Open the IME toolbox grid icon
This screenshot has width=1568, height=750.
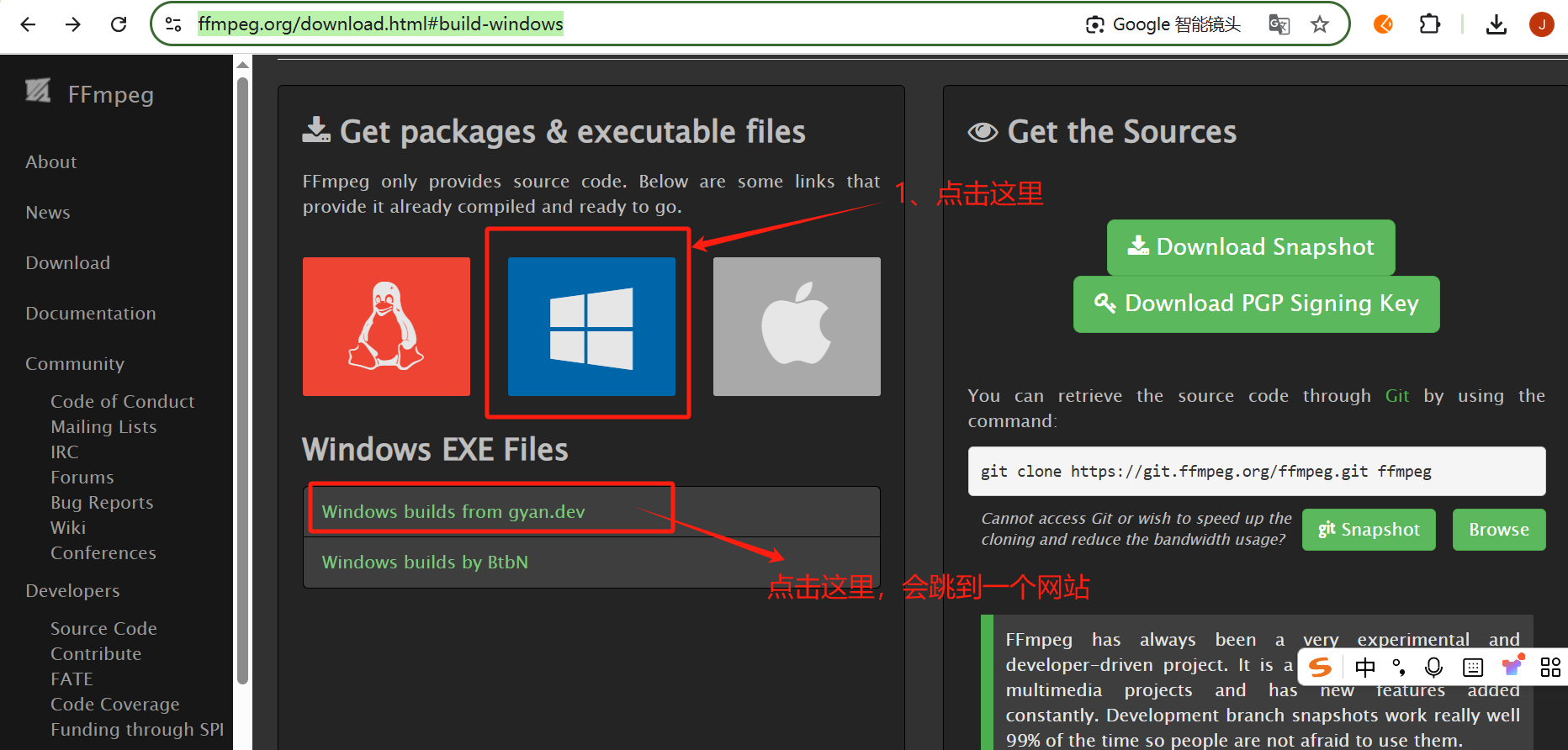coord(1550,668)
